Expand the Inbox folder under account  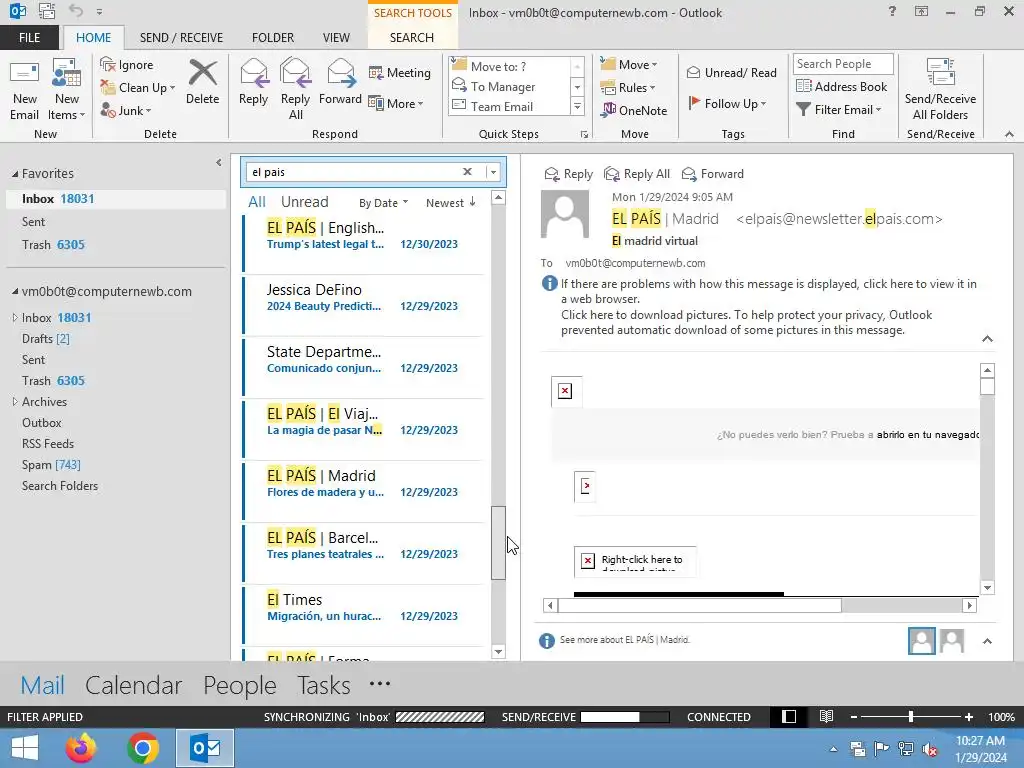[x=15, y=317]
